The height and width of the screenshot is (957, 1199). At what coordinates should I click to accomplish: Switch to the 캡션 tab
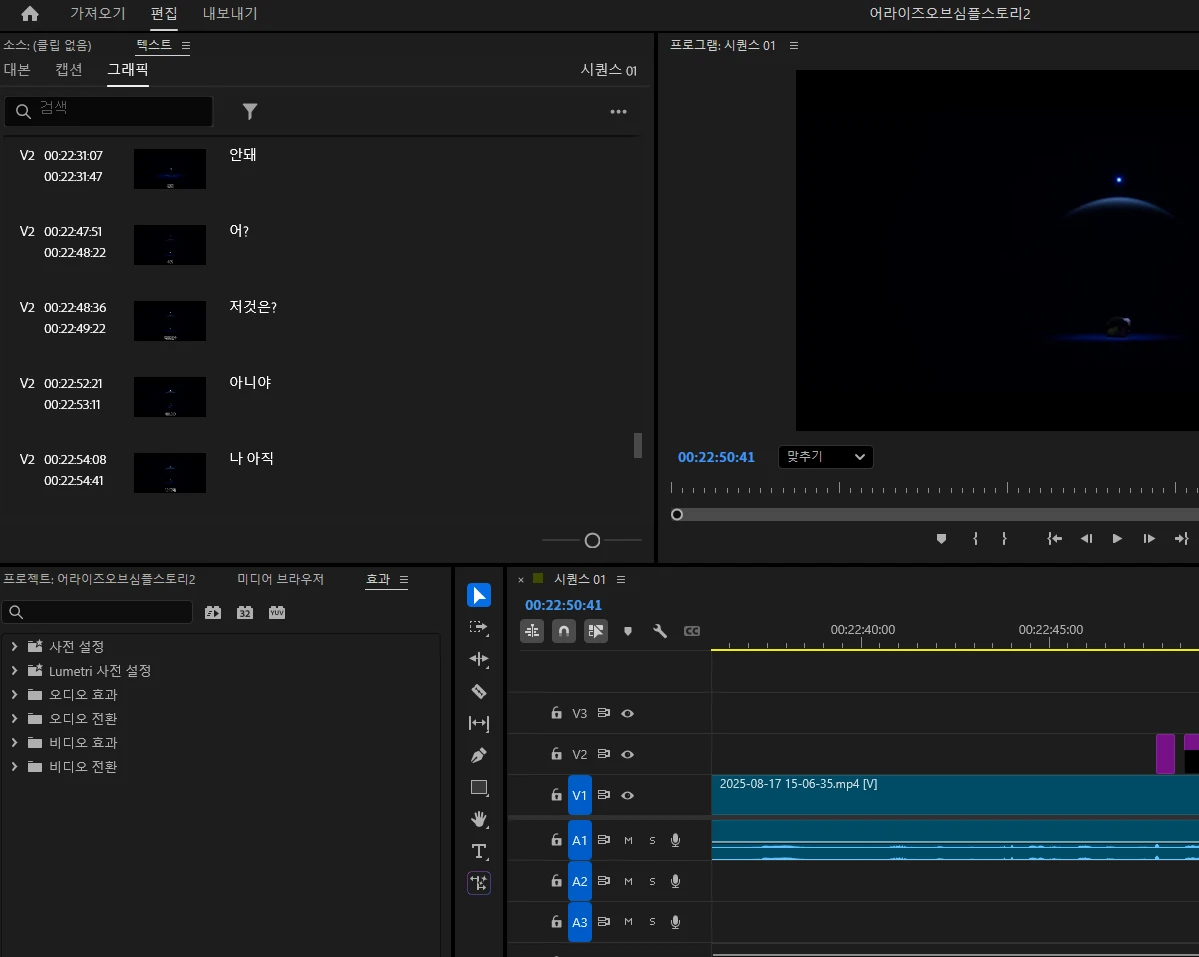(69, 70)
